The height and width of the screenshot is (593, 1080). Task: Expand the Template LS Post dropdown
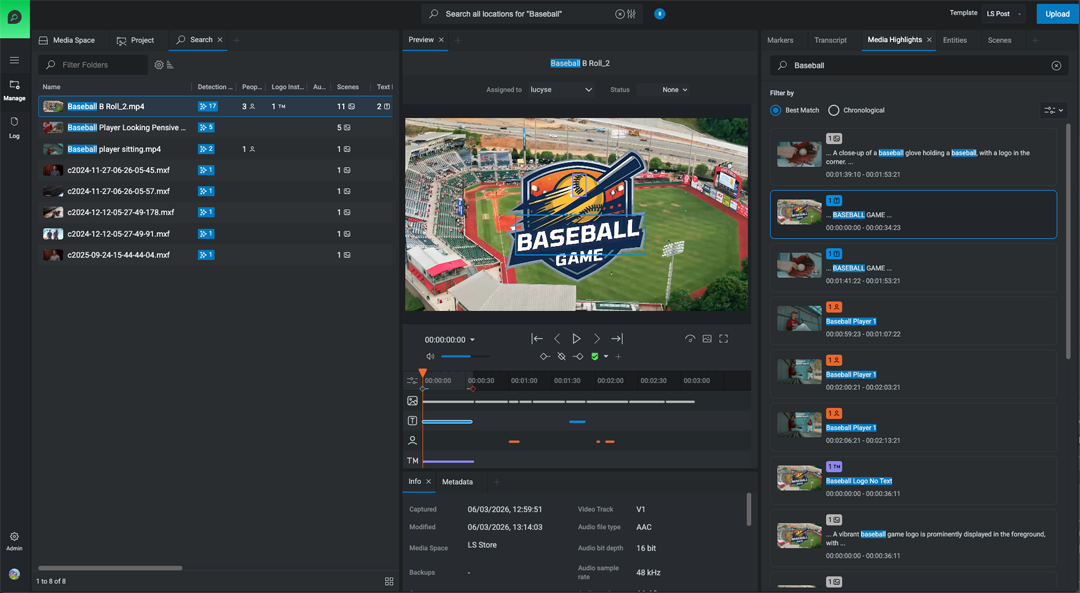click(x=1003, y=14)
